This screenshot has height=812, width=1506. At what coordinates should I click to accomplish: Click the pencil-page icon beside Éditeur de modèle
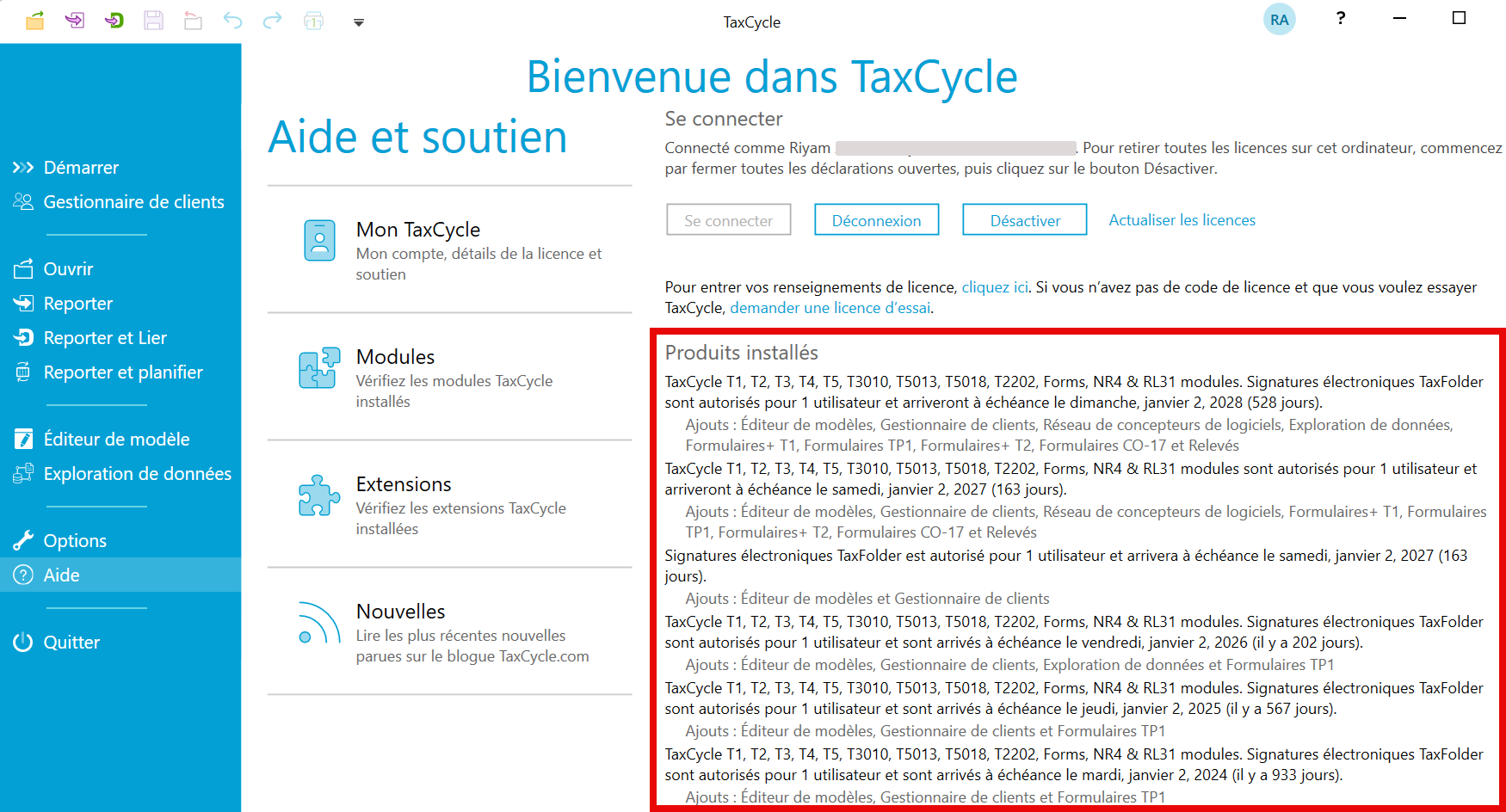23,439
